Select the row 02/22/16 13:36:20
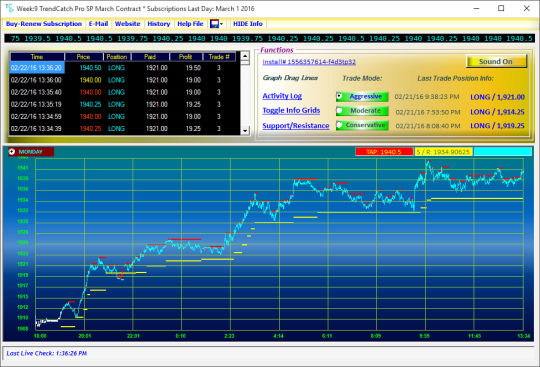540x367 pixels. click(x=123, y=68)
